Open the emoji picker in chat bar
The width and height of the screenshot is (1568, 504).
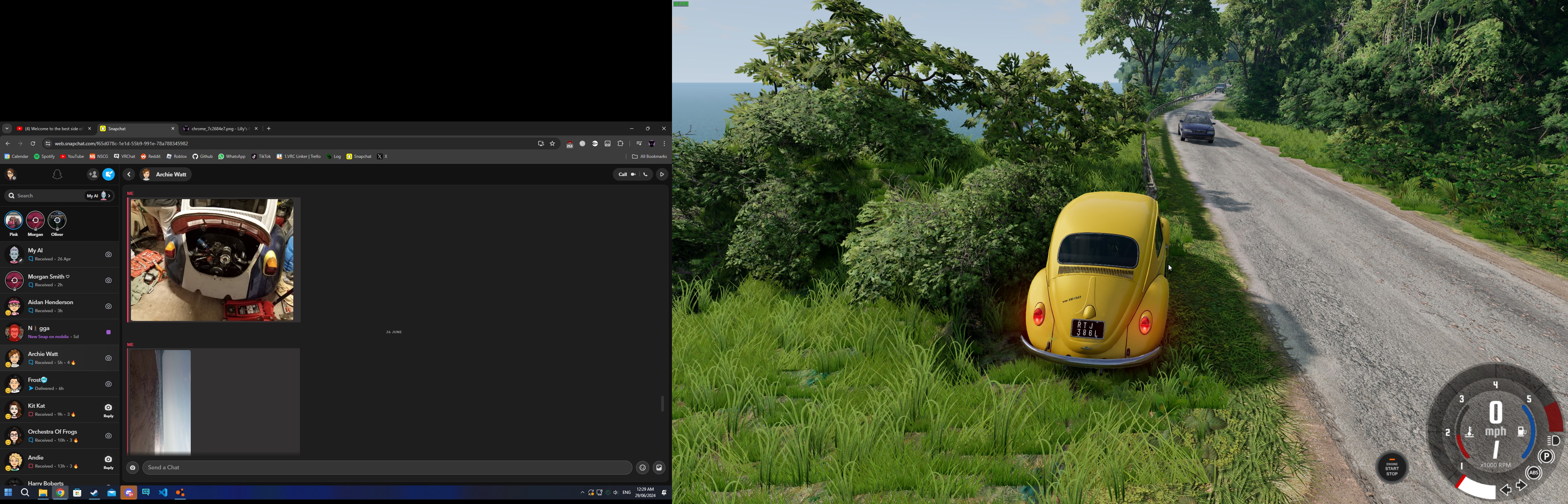click(x=642, y=468)
